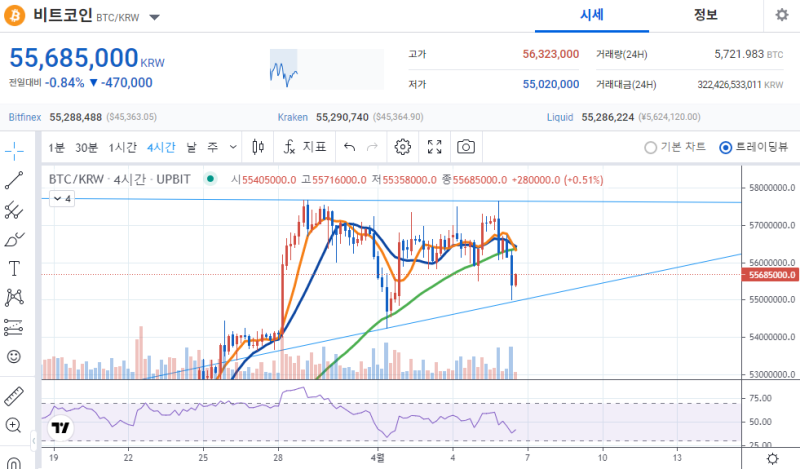Click the 75.00 RSI axis label
The height and width of the screenshot is (469, 800).
760,398
